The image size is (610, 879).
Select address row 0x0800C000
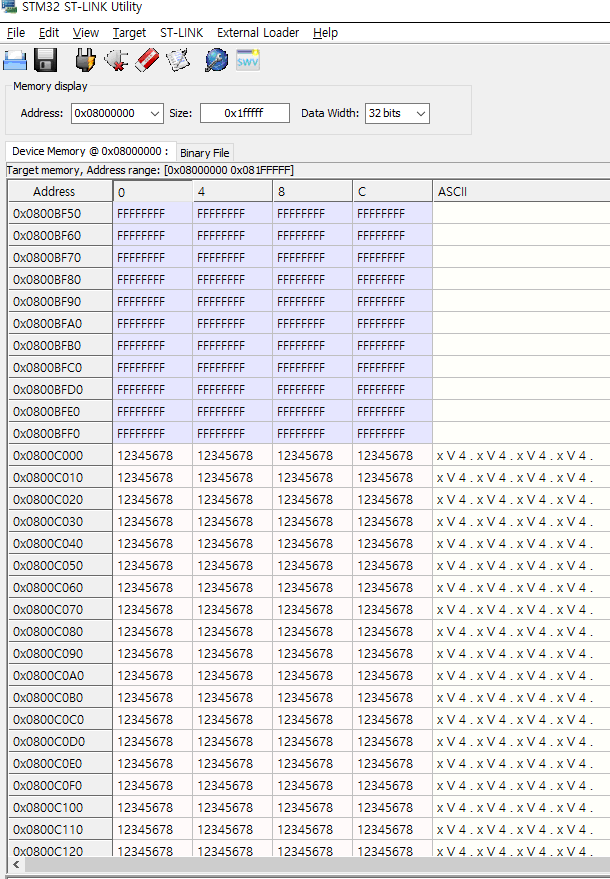click(60, 455)
